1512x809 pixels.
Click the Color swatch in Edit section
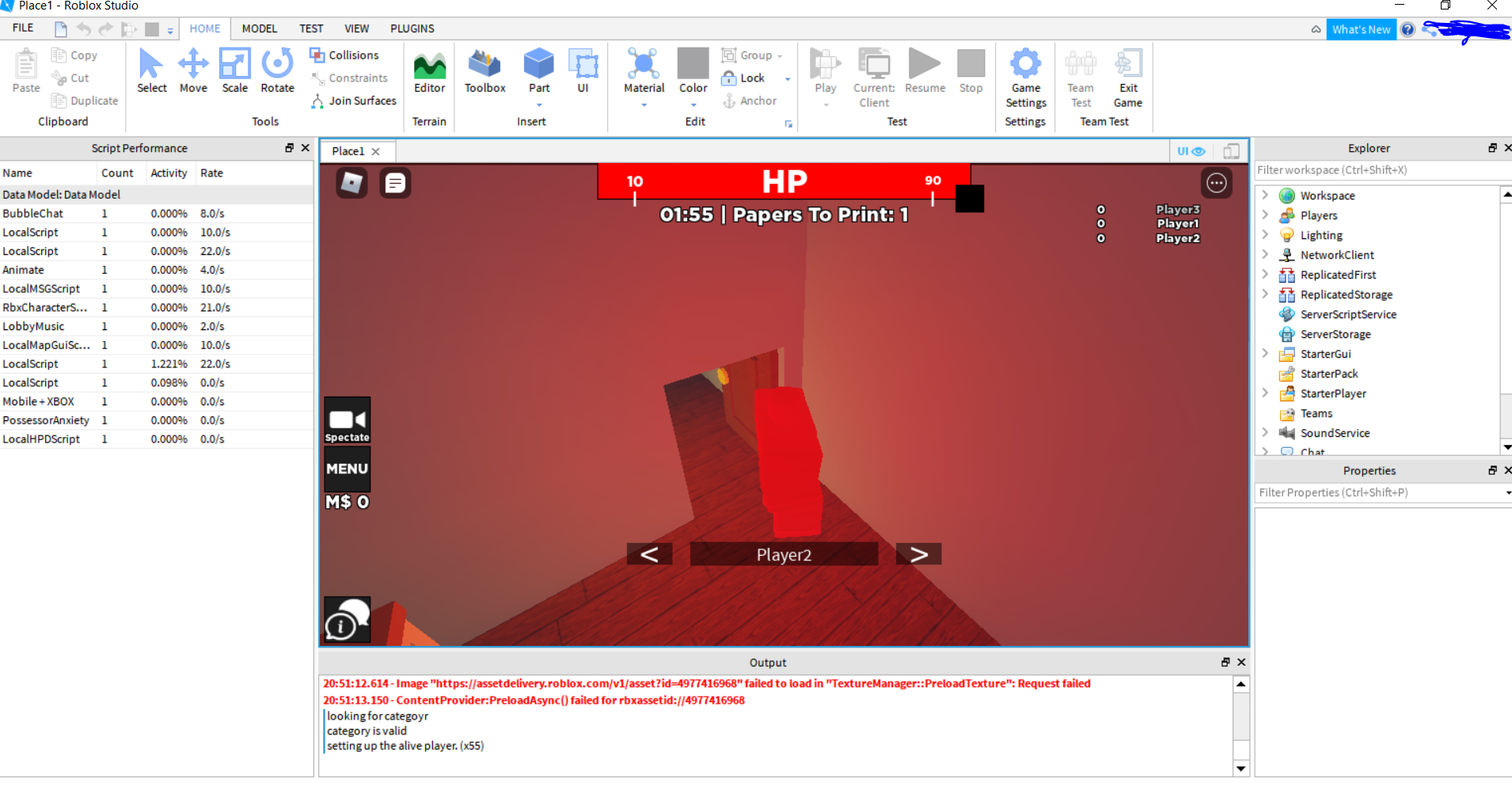693,64
